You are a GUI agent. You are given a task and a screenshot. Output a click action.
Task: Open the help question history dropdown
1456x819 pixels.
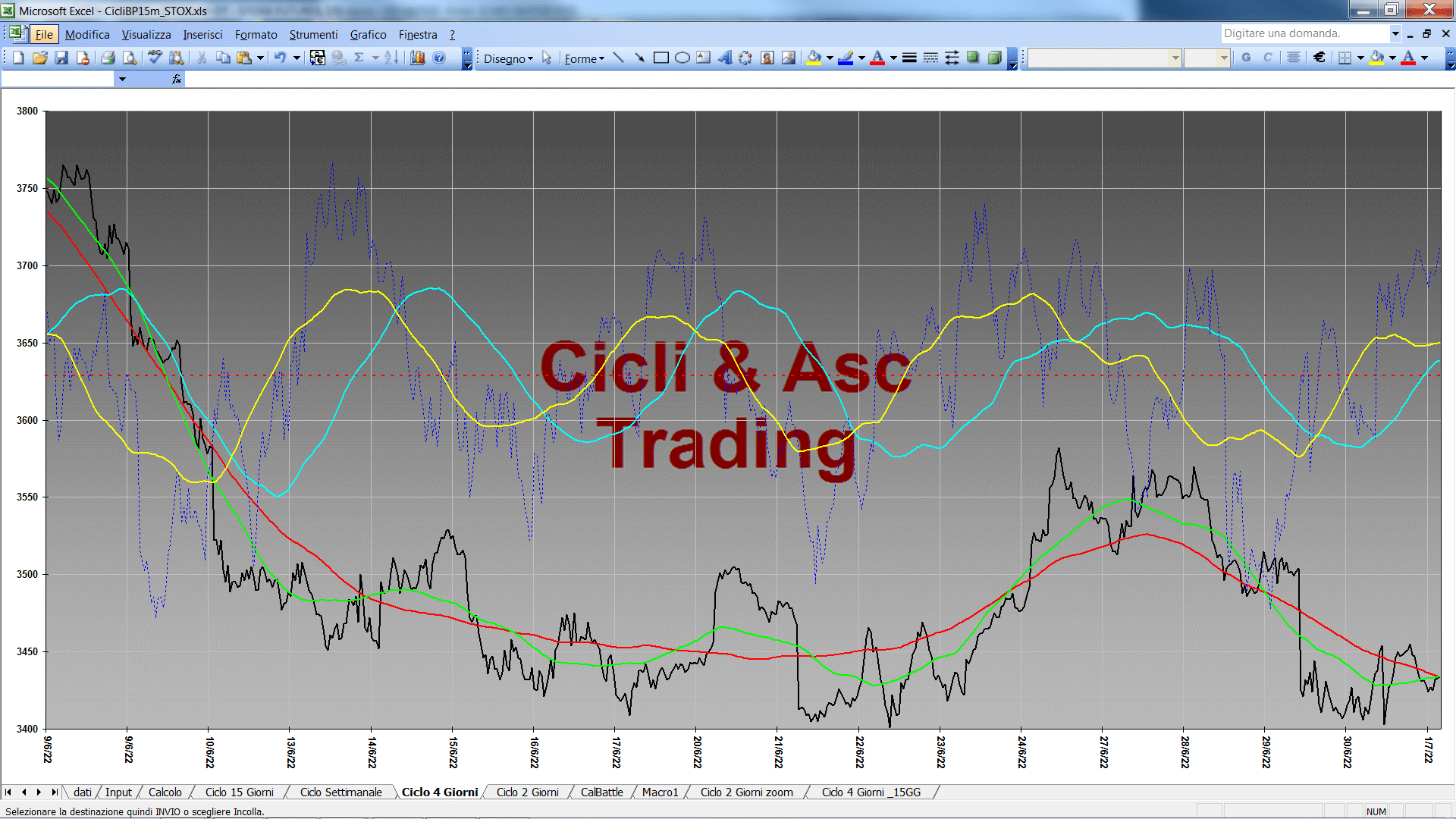[x=1395, y=33]
